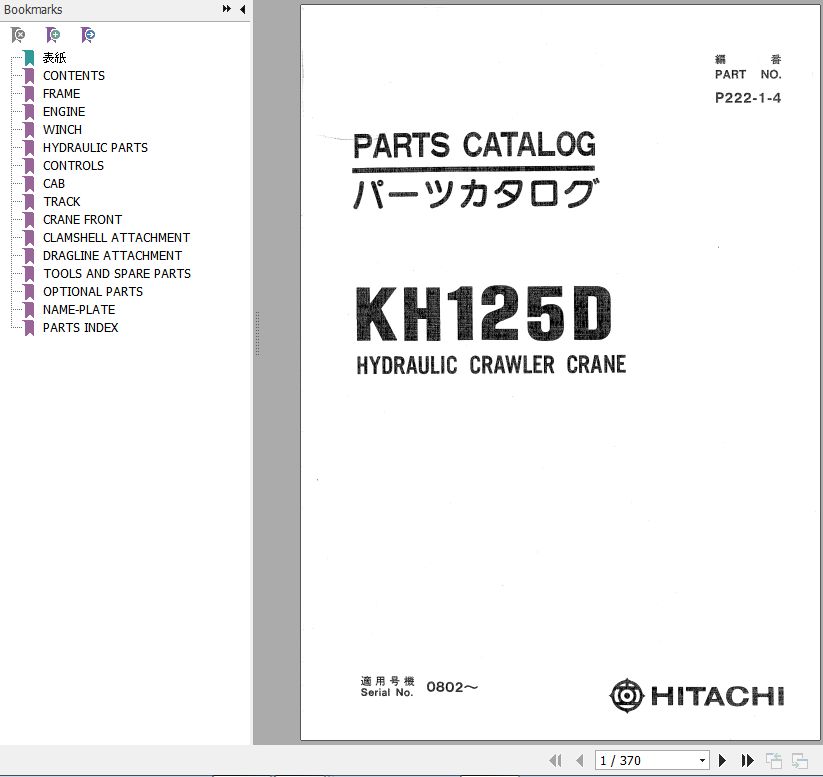Jump to the CAB bookmark
Screen dimensions: 823x777
(54, 184)
